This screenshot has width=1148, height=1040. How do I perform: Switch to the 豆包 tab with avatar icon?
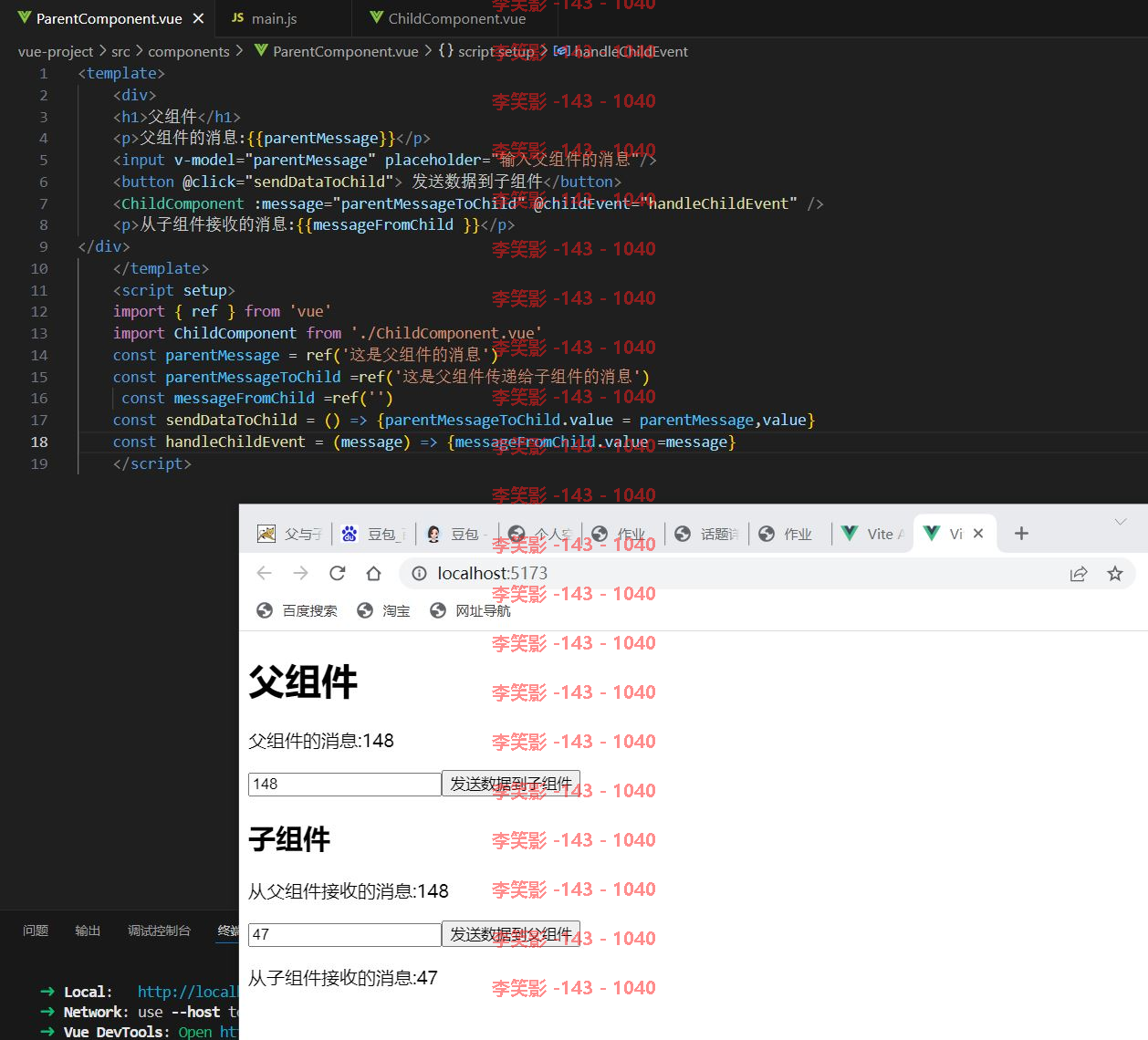456,534
